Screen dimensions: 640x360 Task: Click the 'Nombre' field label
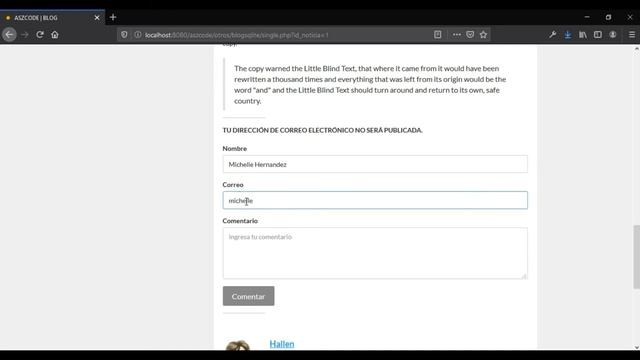click(x=235, y=149)
